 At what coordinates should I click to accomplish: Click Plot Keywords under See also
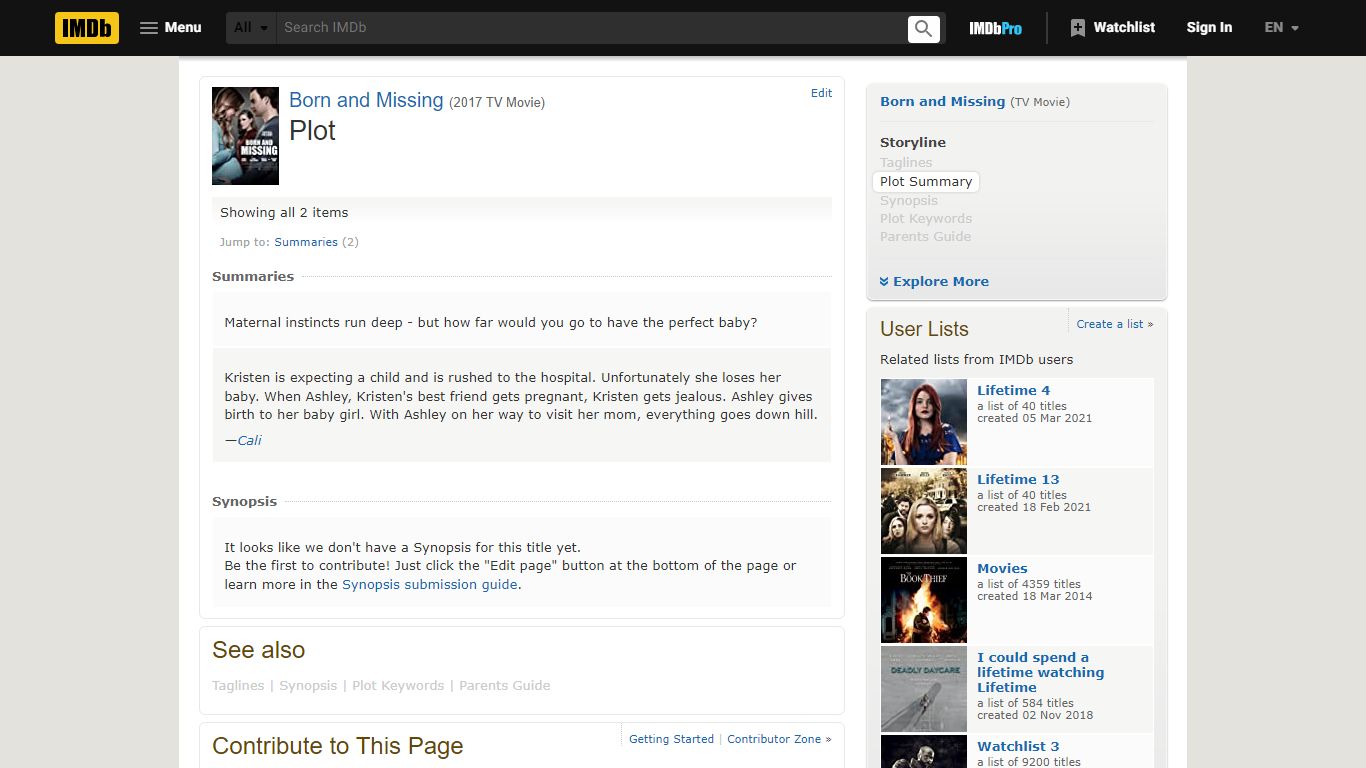tap(398, 685)
